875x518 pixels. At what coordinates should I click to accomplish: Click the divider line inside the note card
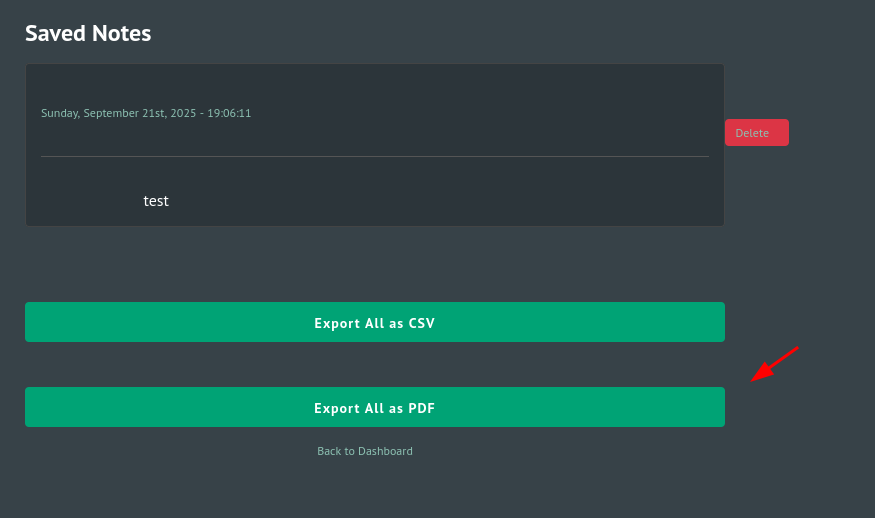pyautogui.click(x=374, y=156)
